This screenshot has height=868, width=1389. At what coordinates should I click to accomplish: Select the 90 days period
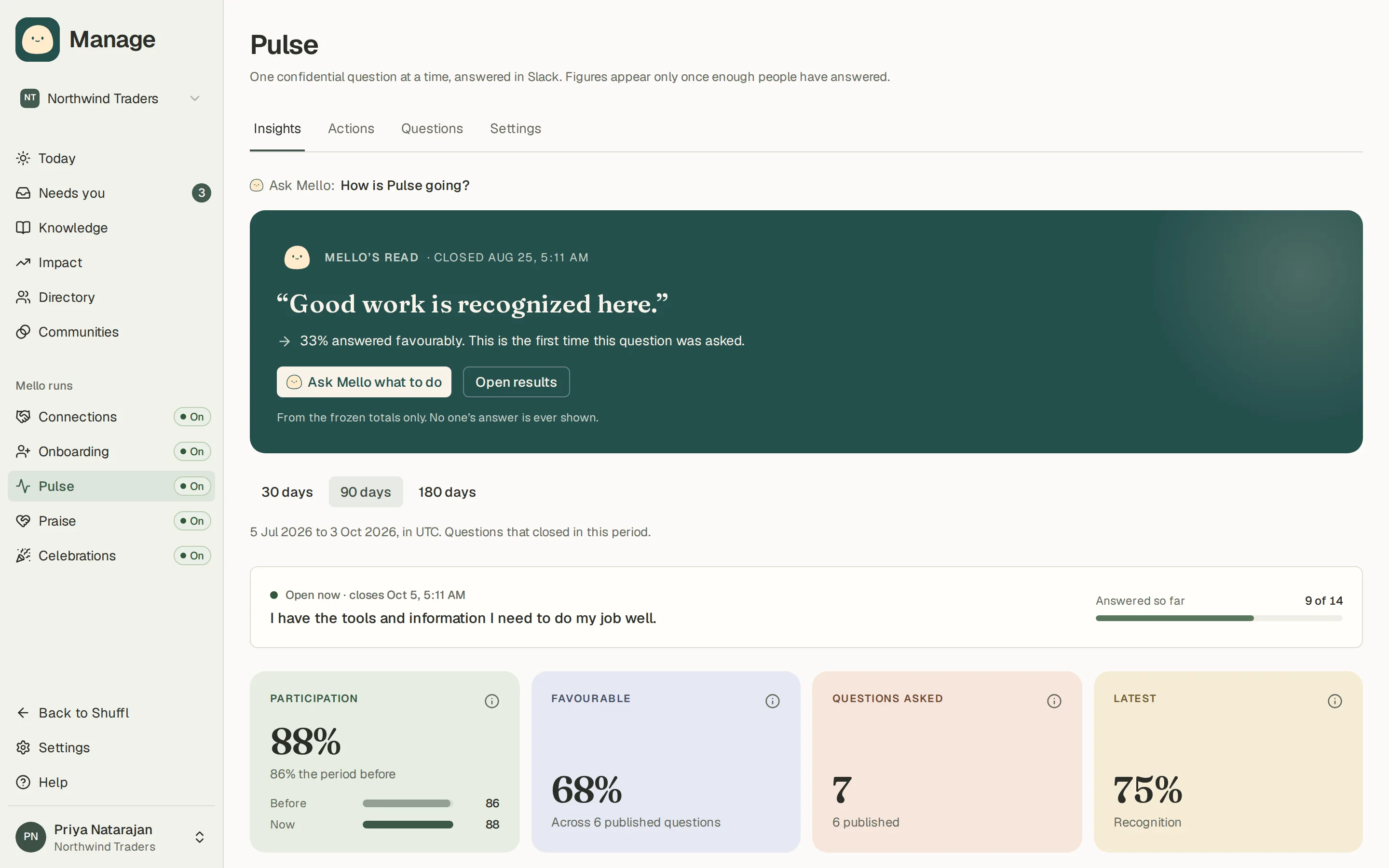click(366, 492)
